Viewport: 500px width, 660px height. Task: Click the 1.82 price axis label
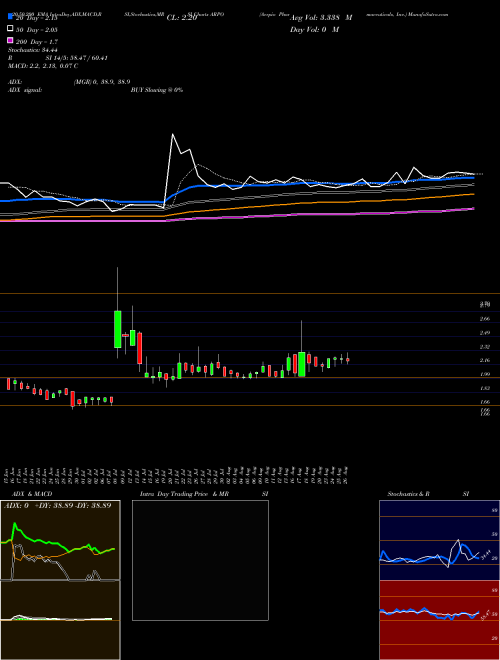[485, 388]
